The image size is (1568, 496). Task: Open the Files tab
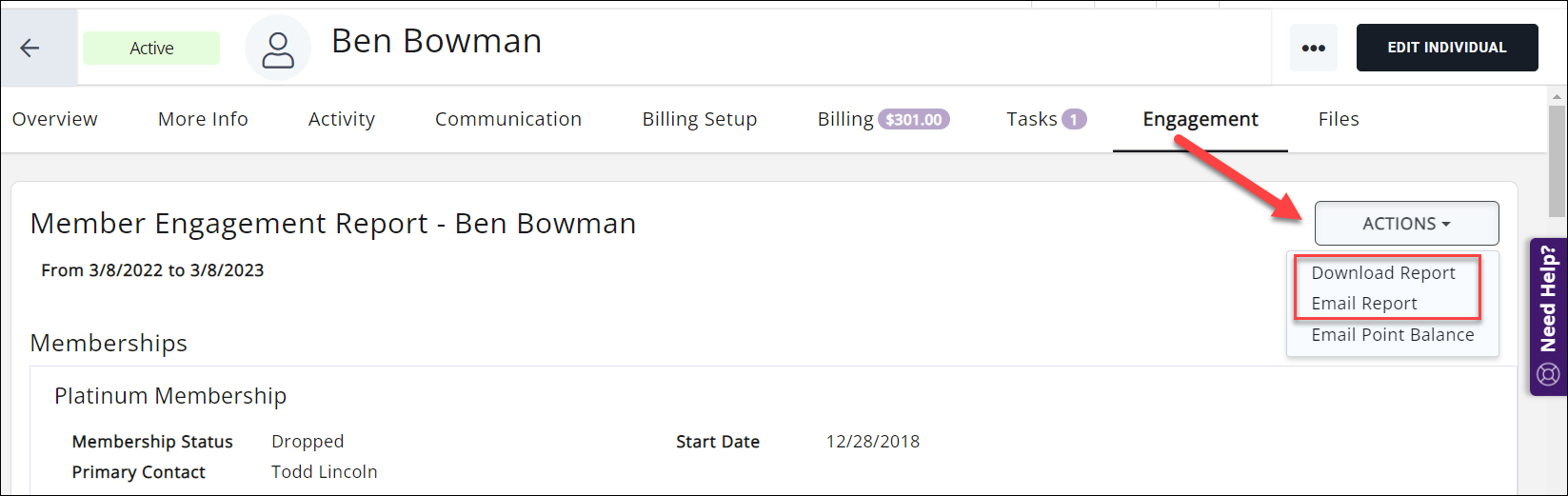(x=1338, y=120)
